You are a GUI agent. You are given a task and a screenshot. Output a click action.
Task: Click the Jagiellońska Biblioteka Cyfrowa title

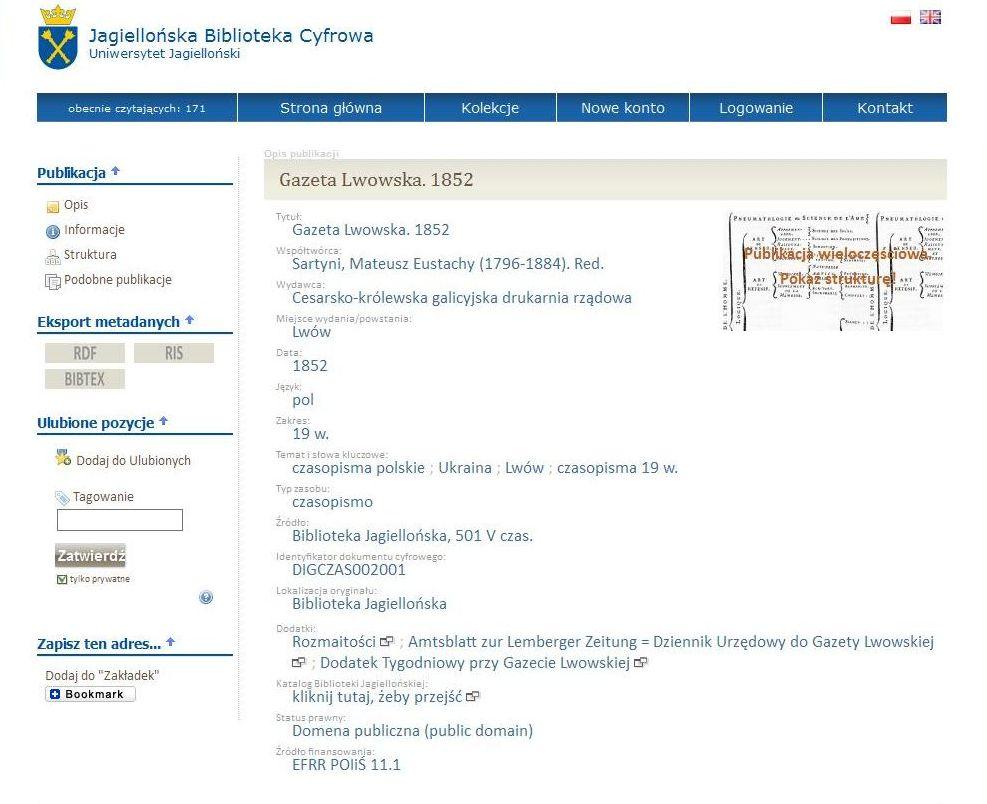click(x=231, y=35)
